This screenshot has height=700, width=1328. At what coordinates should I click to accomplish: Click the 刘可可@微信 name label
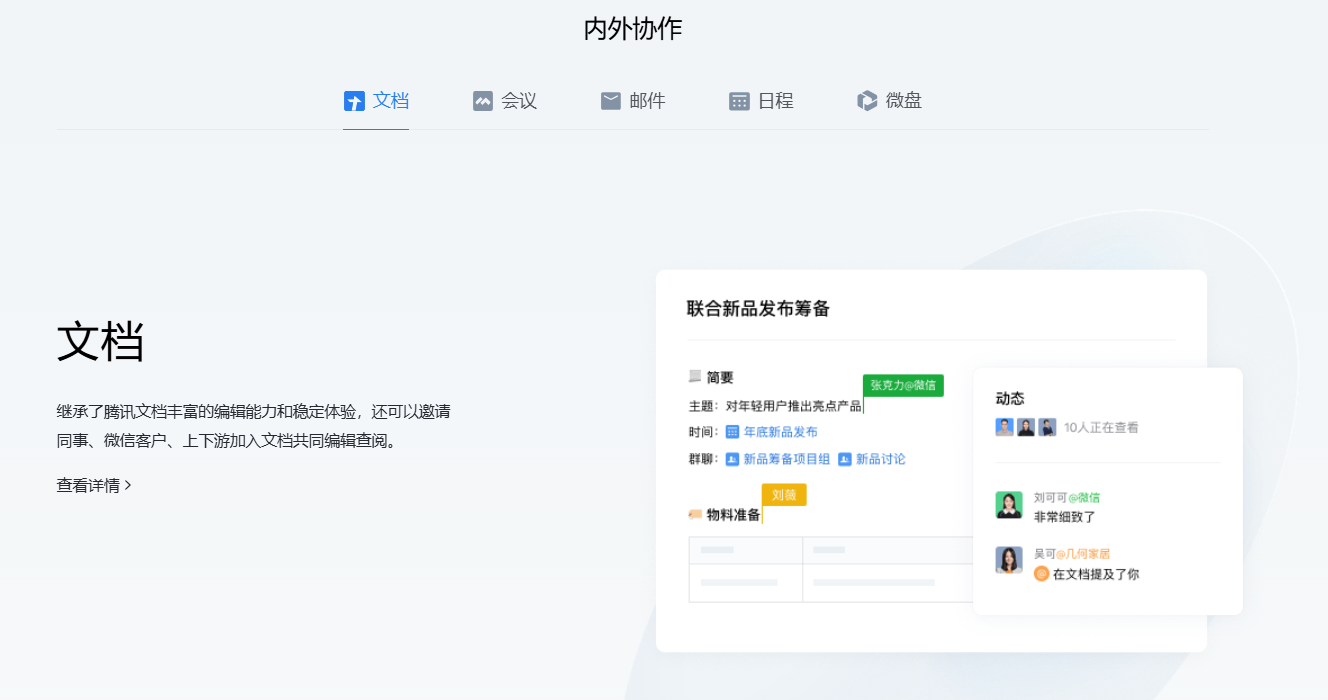pos(1067,497)
